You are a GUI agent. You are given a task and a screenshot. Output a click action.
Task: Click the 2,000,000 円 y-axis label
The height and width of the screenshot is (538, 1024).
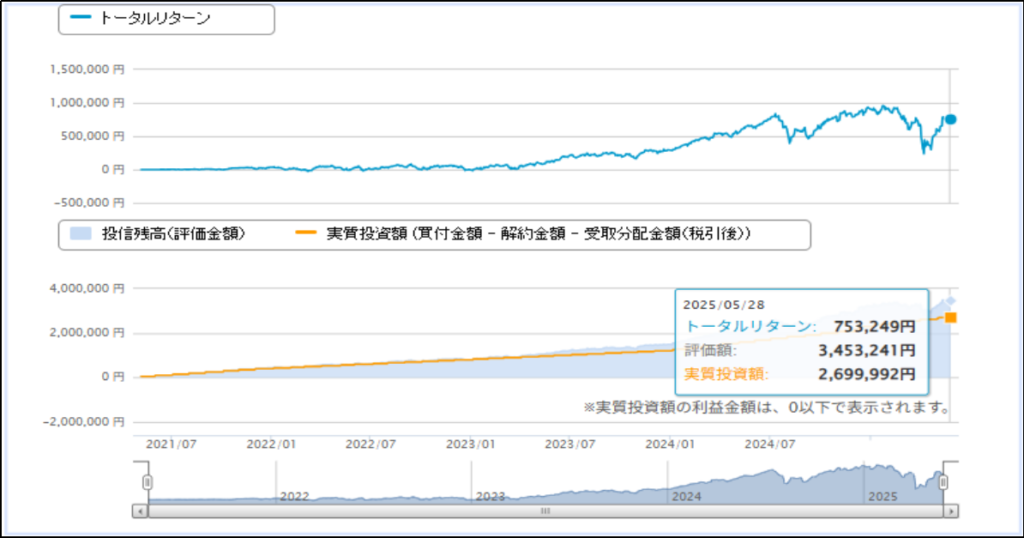[x=87, y=332]
